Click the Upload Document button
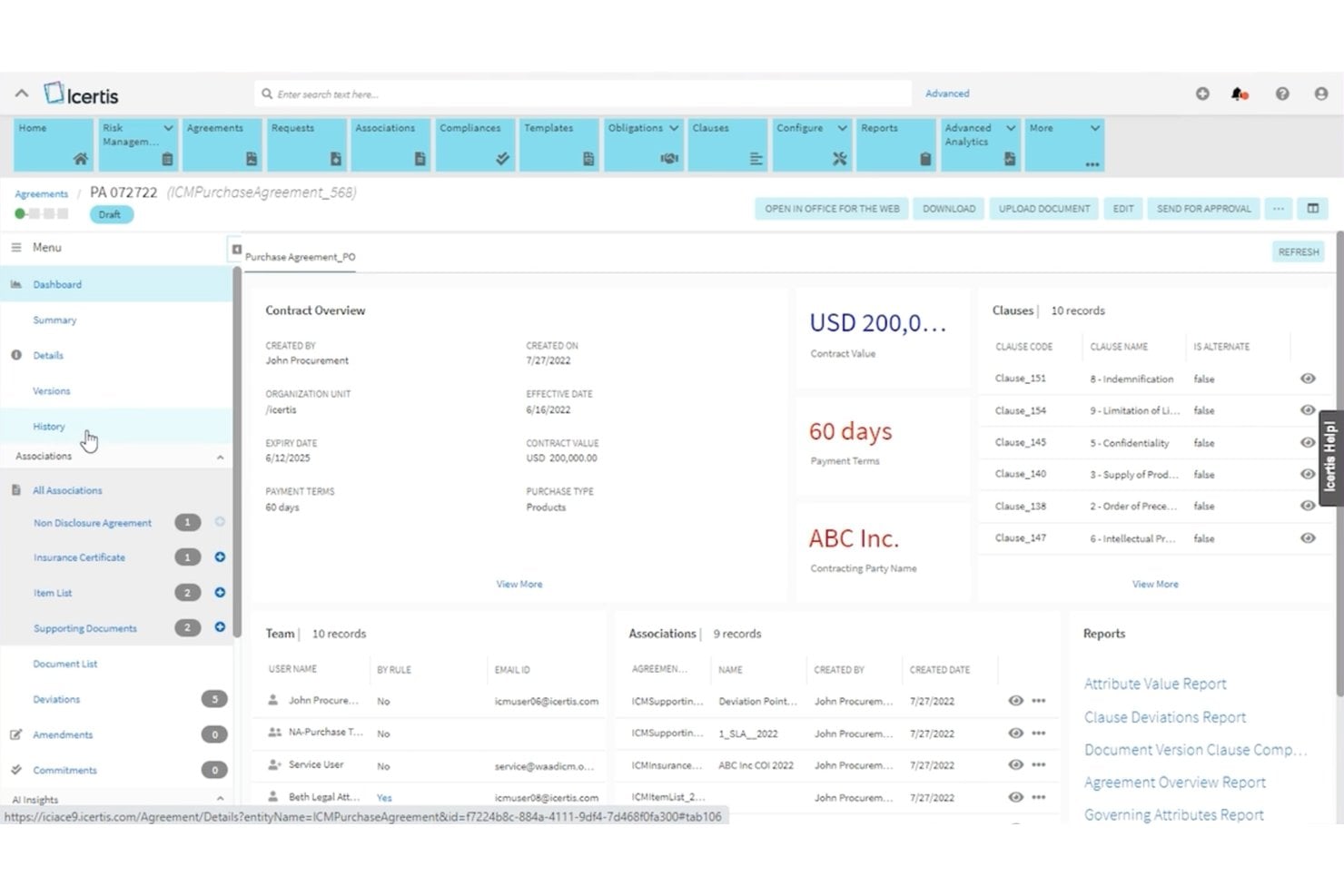The image size is (1344, 896). click(1044, 209)
